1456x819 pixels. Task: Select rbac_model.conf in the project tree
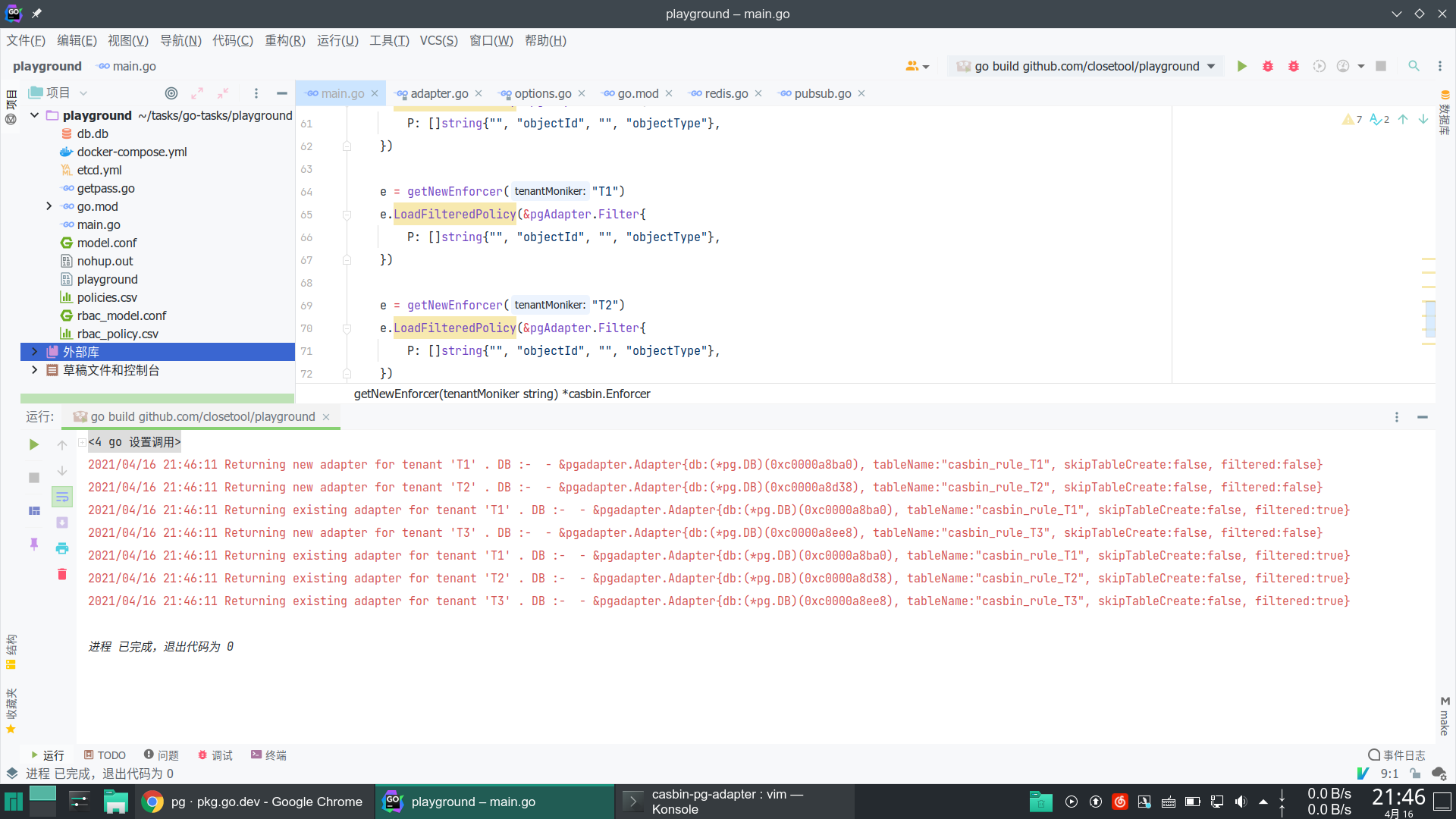[122, 315]
